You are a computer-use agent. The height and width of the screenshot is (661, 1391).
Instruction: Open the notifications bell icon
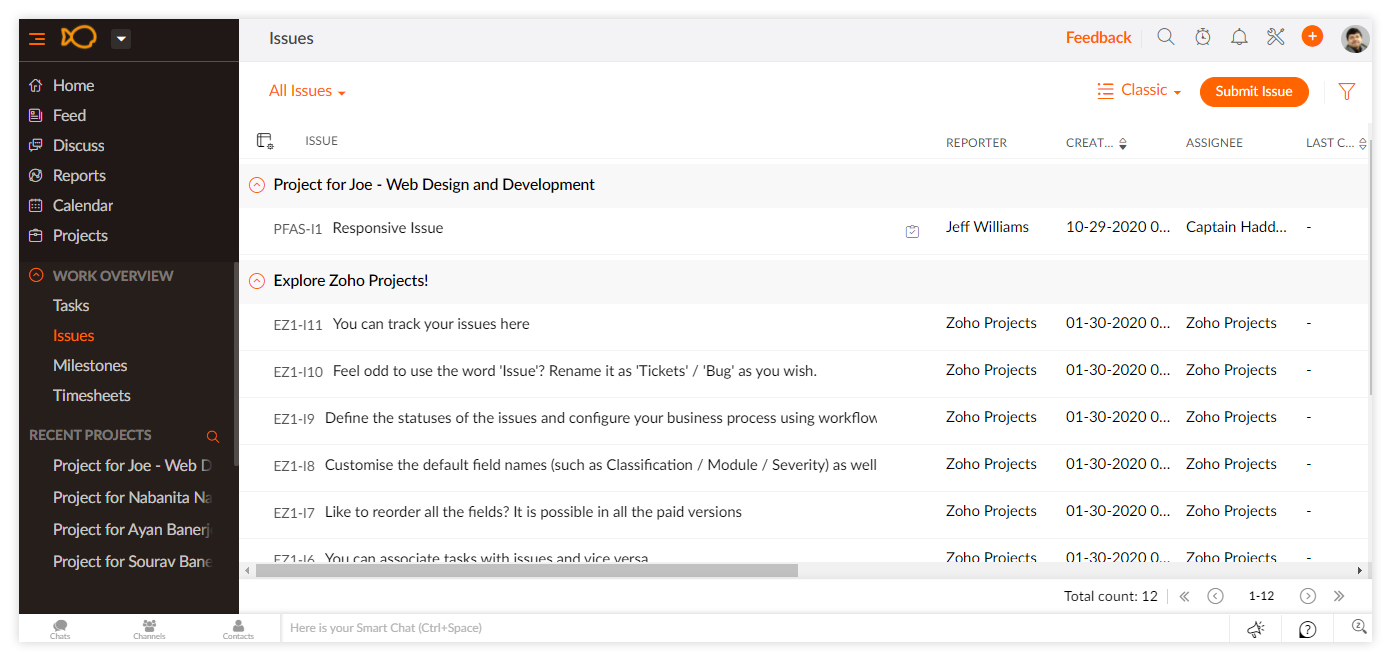tap(1239, 37)
